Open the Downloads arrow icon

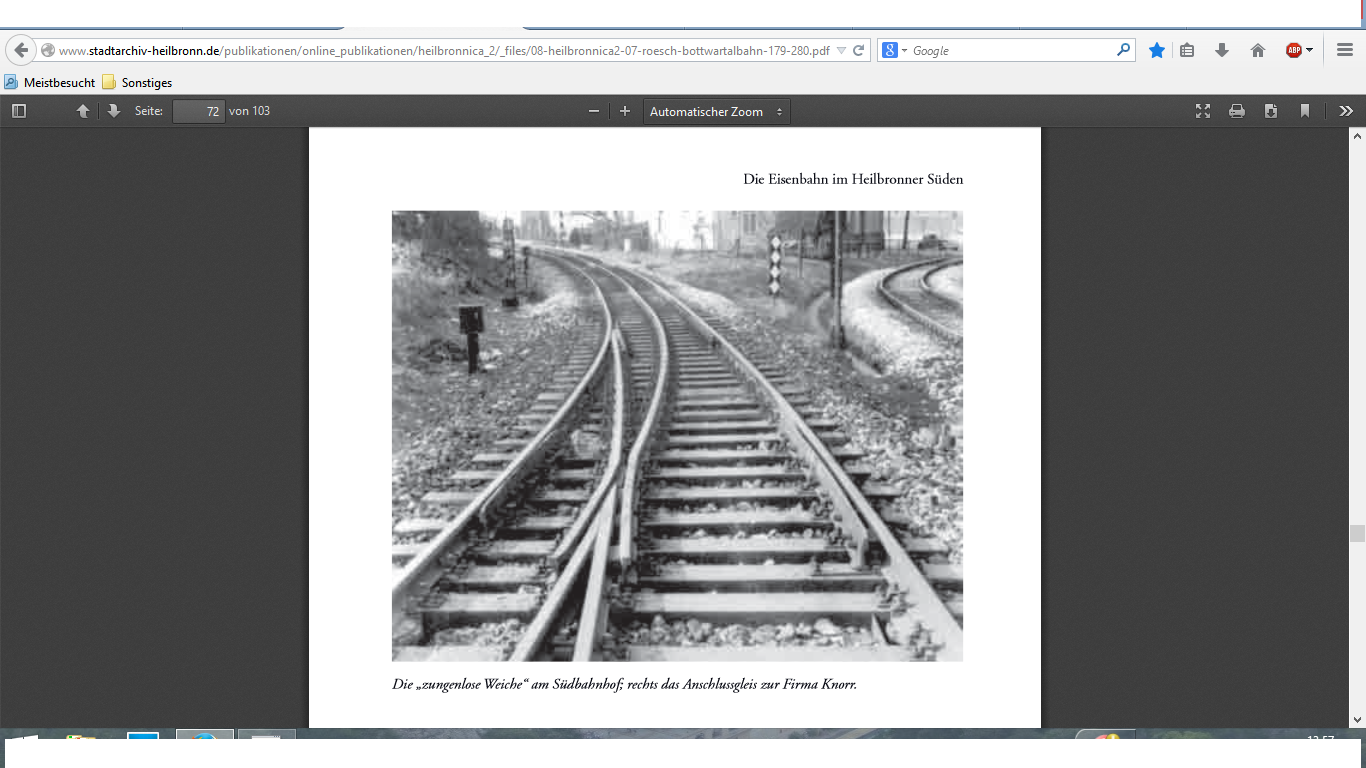tap(1221, 50)
